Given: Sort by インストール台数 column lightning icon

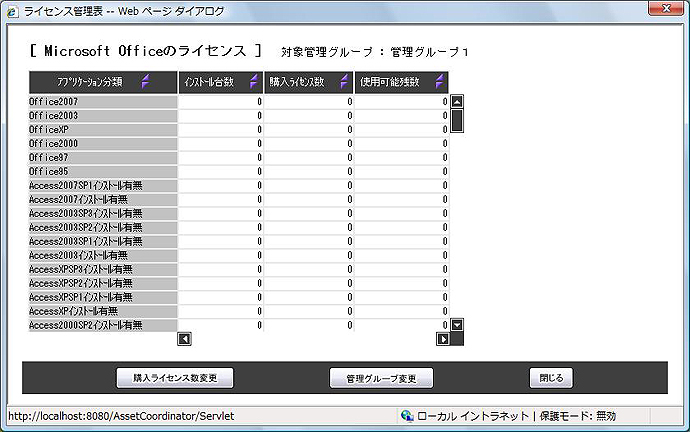Looking at the screenshot, I should click(253, 81).
